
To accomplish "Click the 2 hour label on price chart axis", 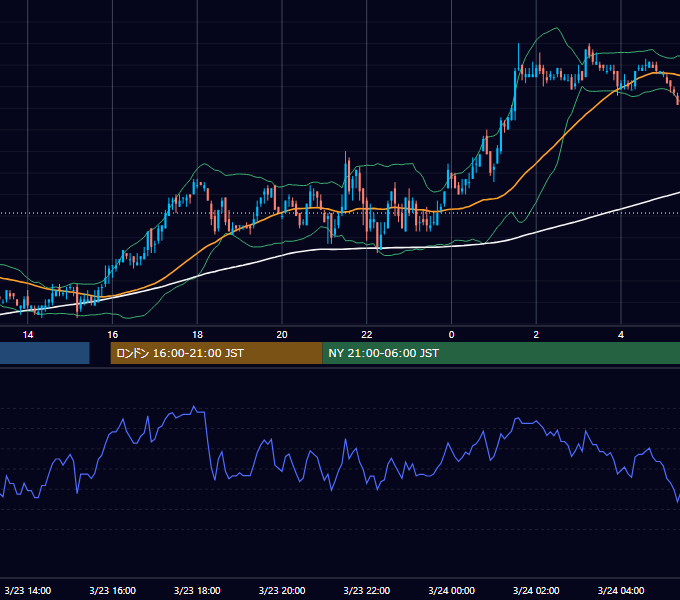I will [x=536, y=335].
